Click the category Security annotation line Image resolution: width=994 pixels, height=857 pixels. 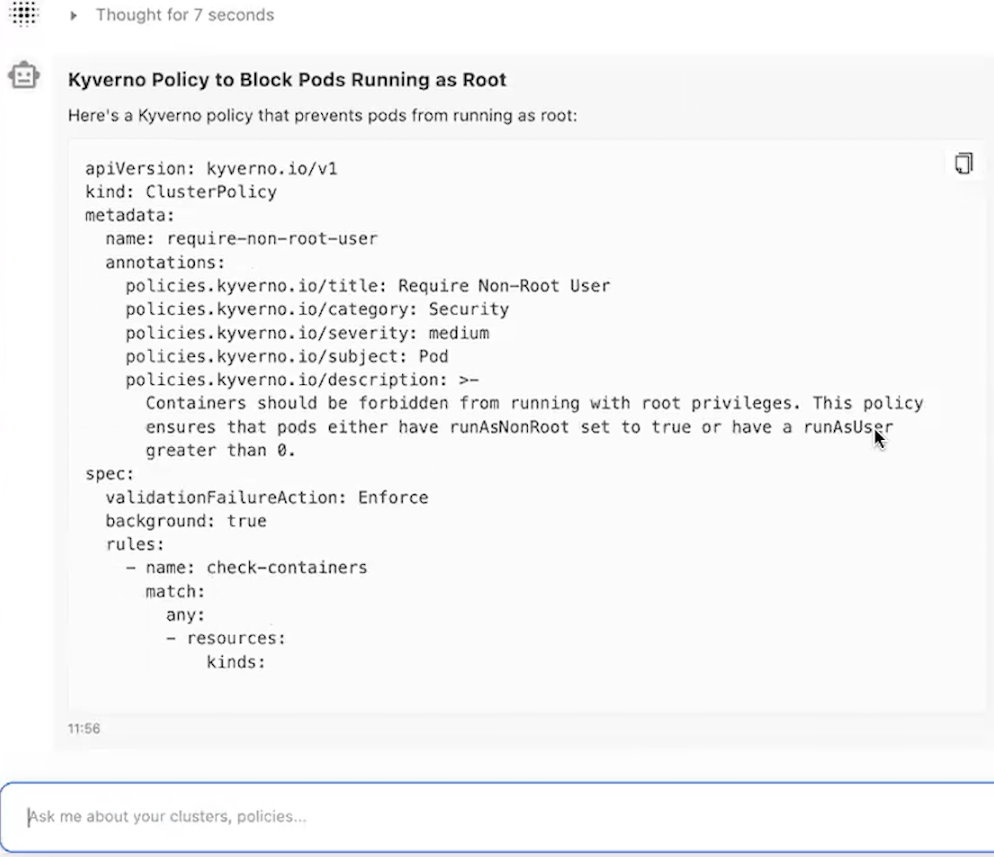click(x=317, y=309)
